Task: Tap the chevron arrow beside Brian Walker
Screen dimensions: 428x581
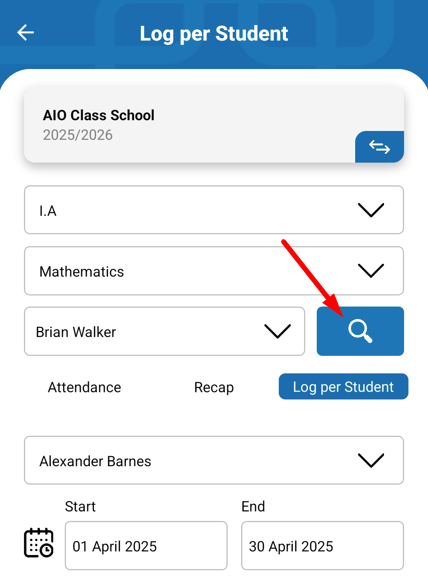Action: click(277, 331)
